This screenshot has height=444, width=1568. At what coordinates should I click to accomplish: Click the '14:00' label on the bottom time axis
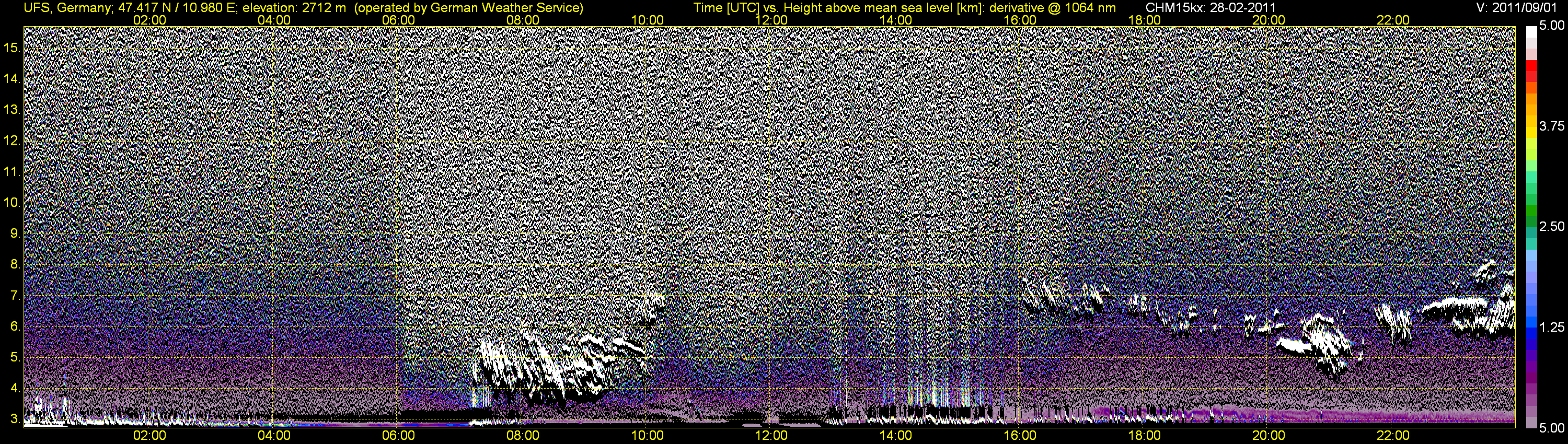coord(896,436)
